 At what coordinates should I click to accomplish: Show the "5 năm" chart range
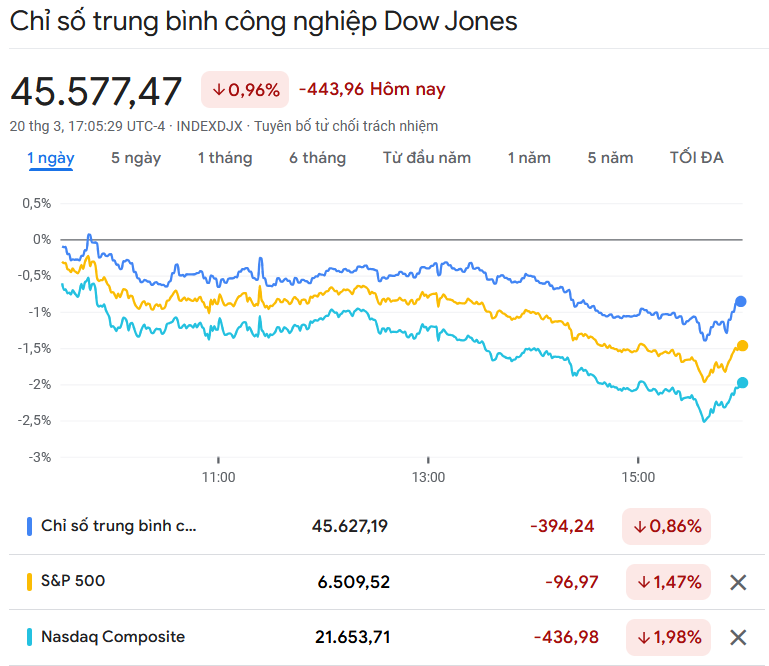pos(610,158)
